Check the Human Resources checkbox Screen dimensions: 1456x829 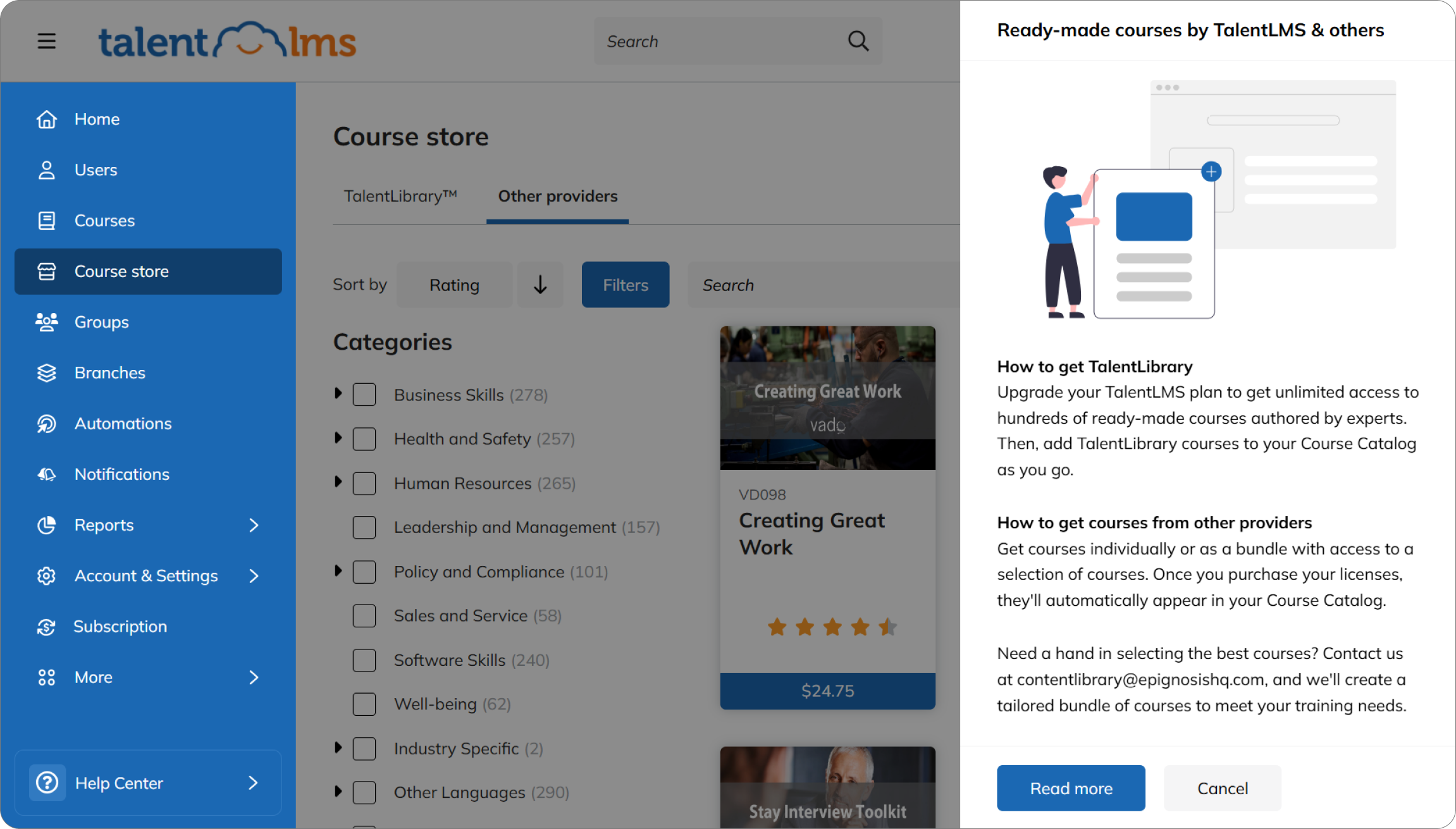[x=364, y=483]
